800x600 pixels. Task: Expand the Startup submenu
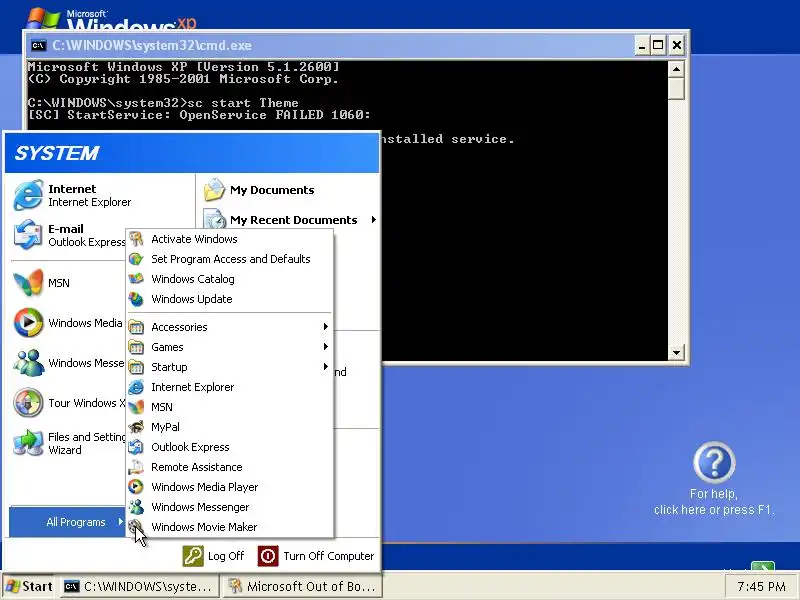coord(230,367)
